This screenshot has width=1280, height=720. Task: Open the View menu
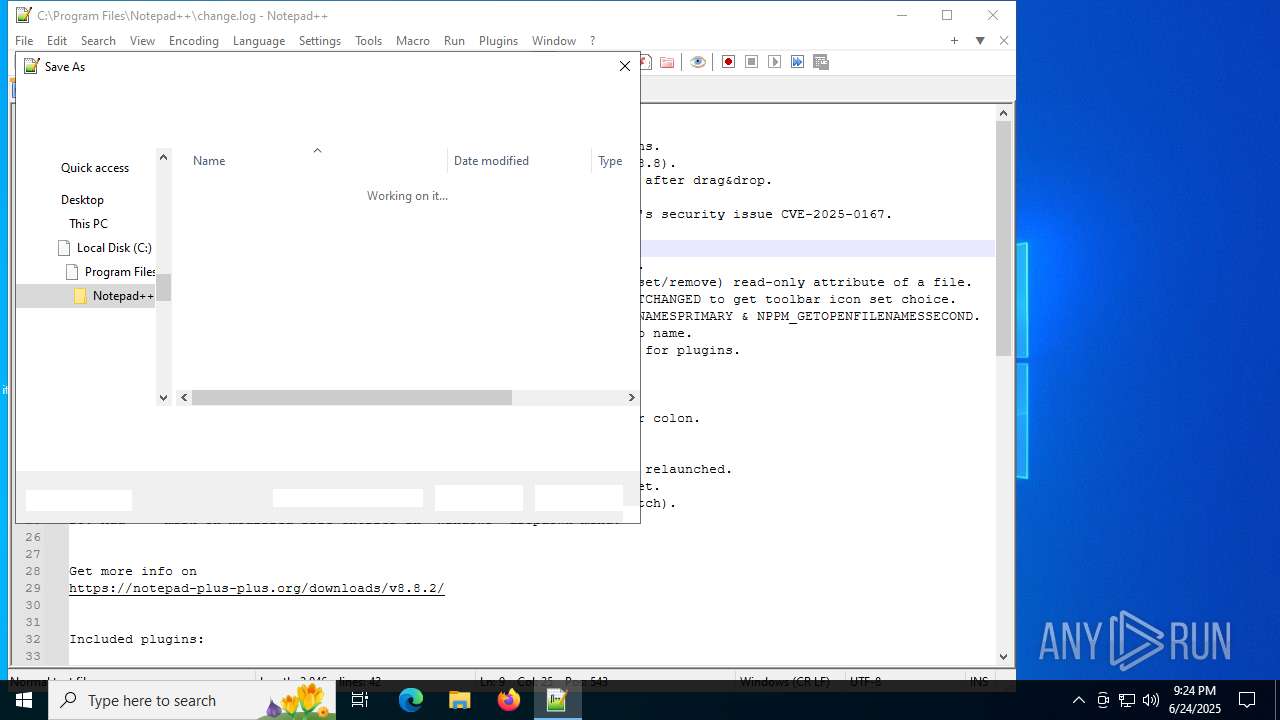click(x=142, y=41)
